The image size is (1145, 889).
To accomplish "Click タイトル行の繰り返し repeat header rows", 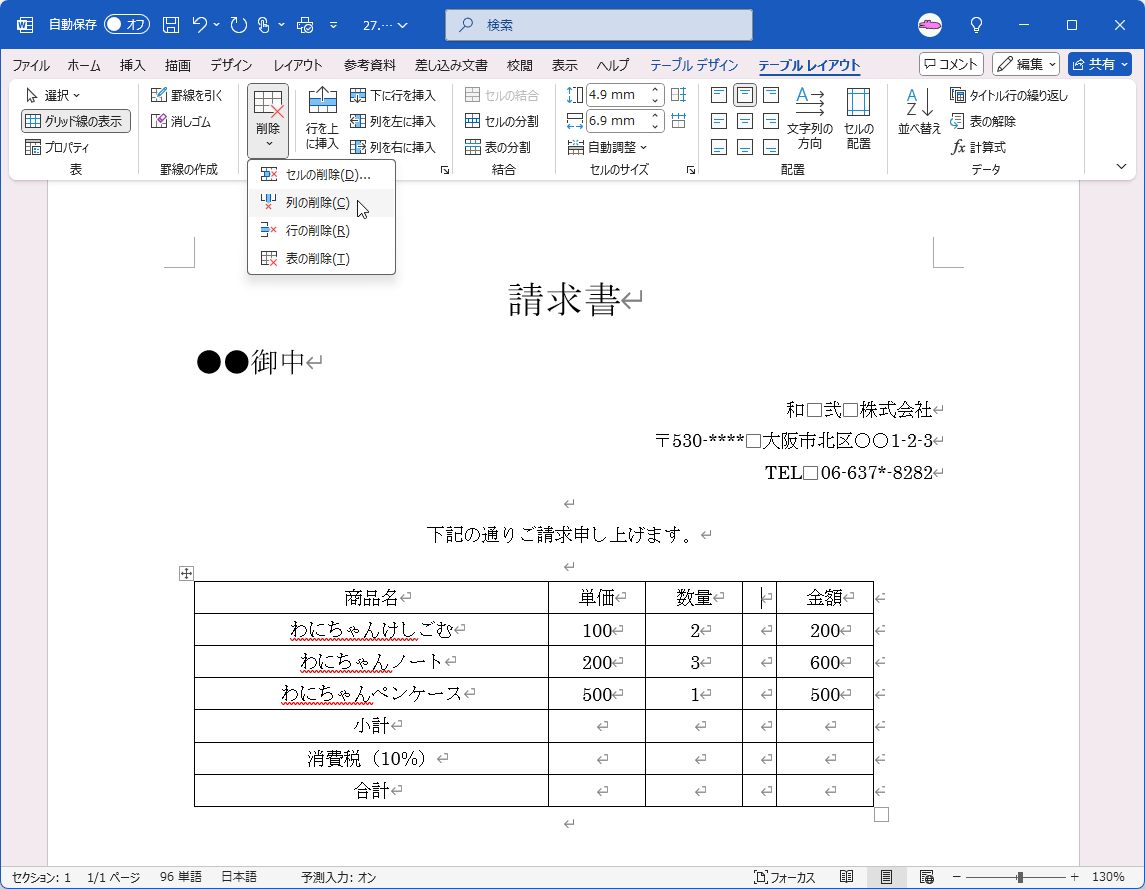I will click(x=1009, y=95).
